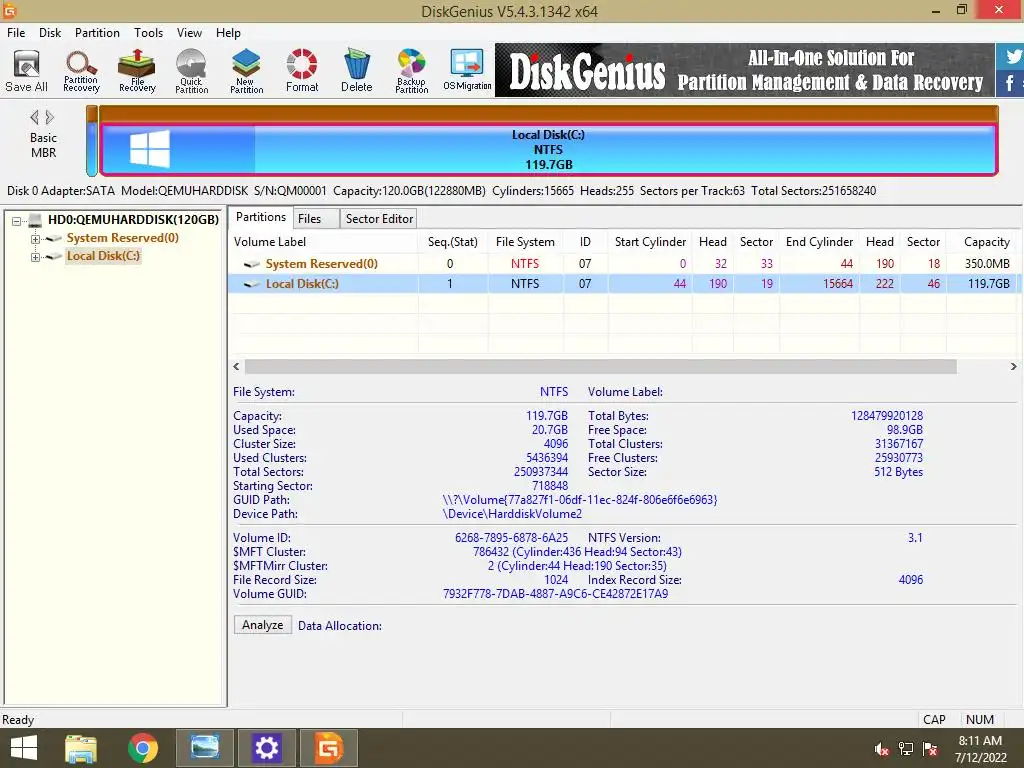Screen dimensions: 1024x768
Task: Expand the Local Disk(C:) tree node
Action: pyautogui.click(x=35, y=257)
